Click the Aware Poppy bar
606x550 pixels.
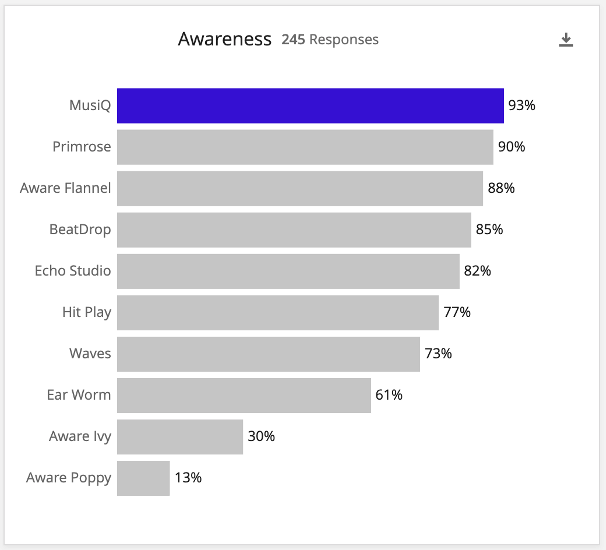tap(143, 478)
